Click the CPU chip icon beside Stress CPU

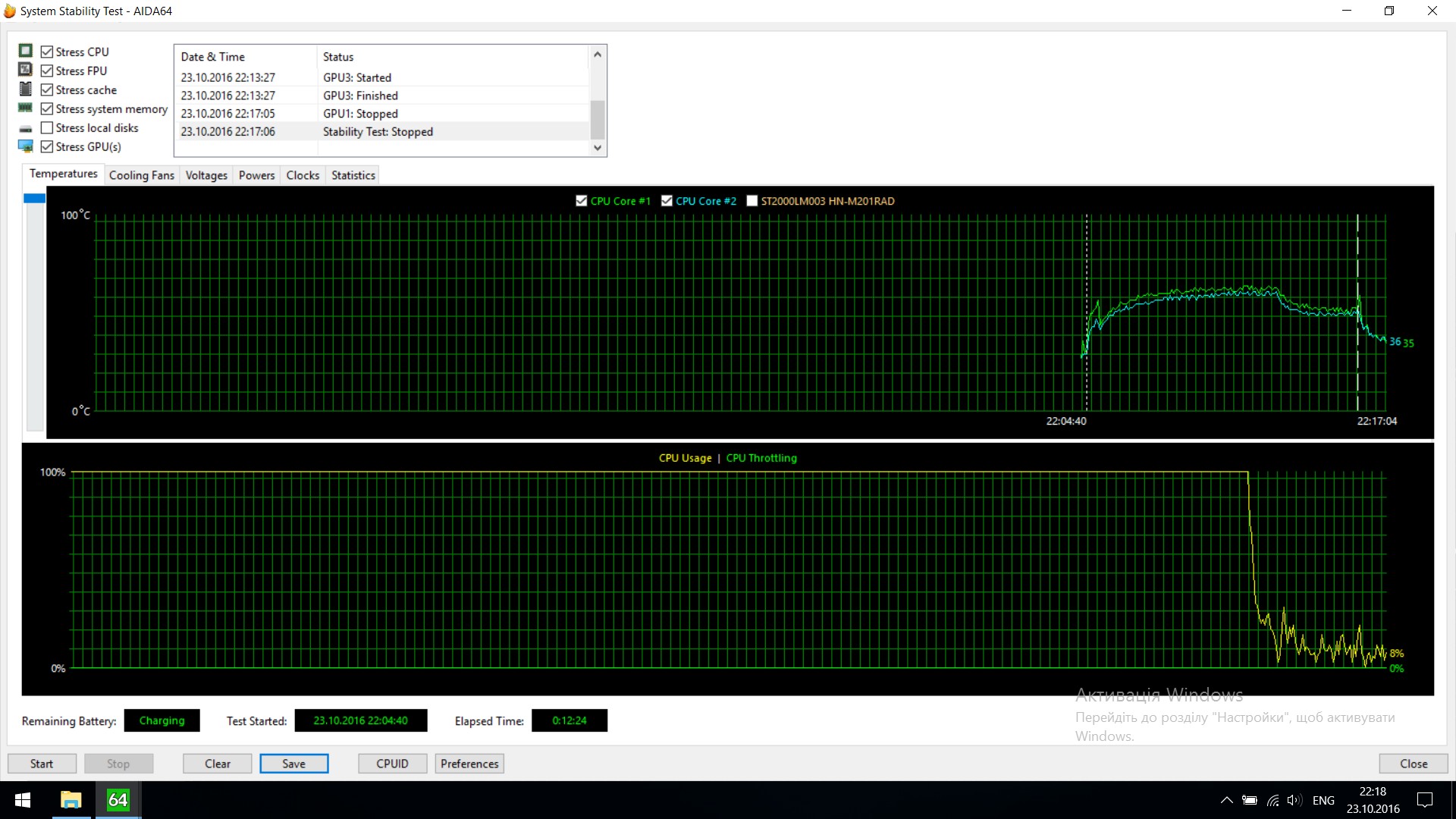coord(26,51)
